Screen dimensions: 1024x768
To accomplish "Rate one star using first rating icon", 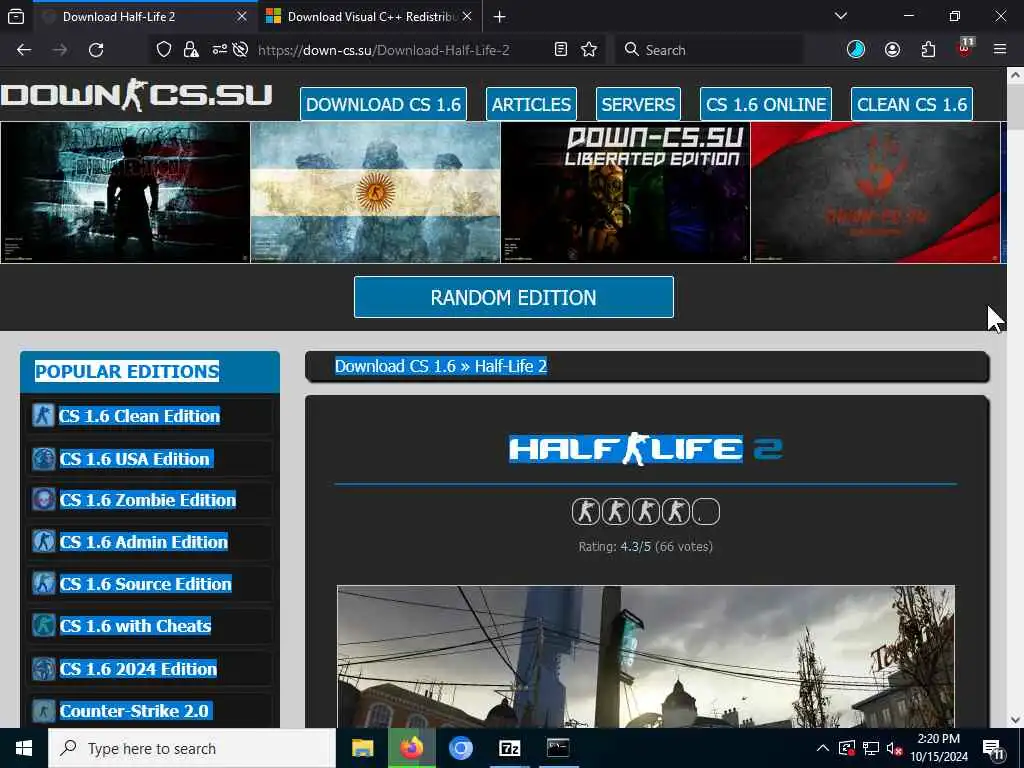I will (585, 511).
